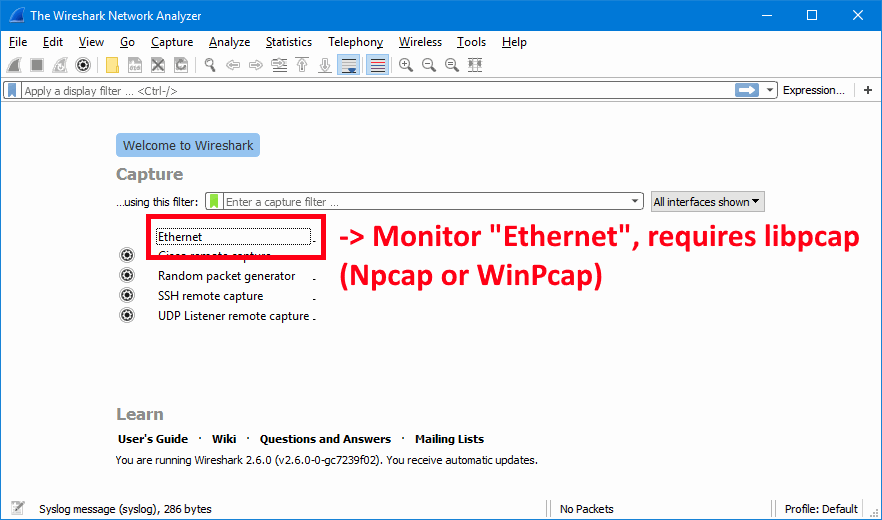Image resolution: width=882 pixels, height=520 pixels.
Task: Open the Edit menu
Action: point(52,42)
